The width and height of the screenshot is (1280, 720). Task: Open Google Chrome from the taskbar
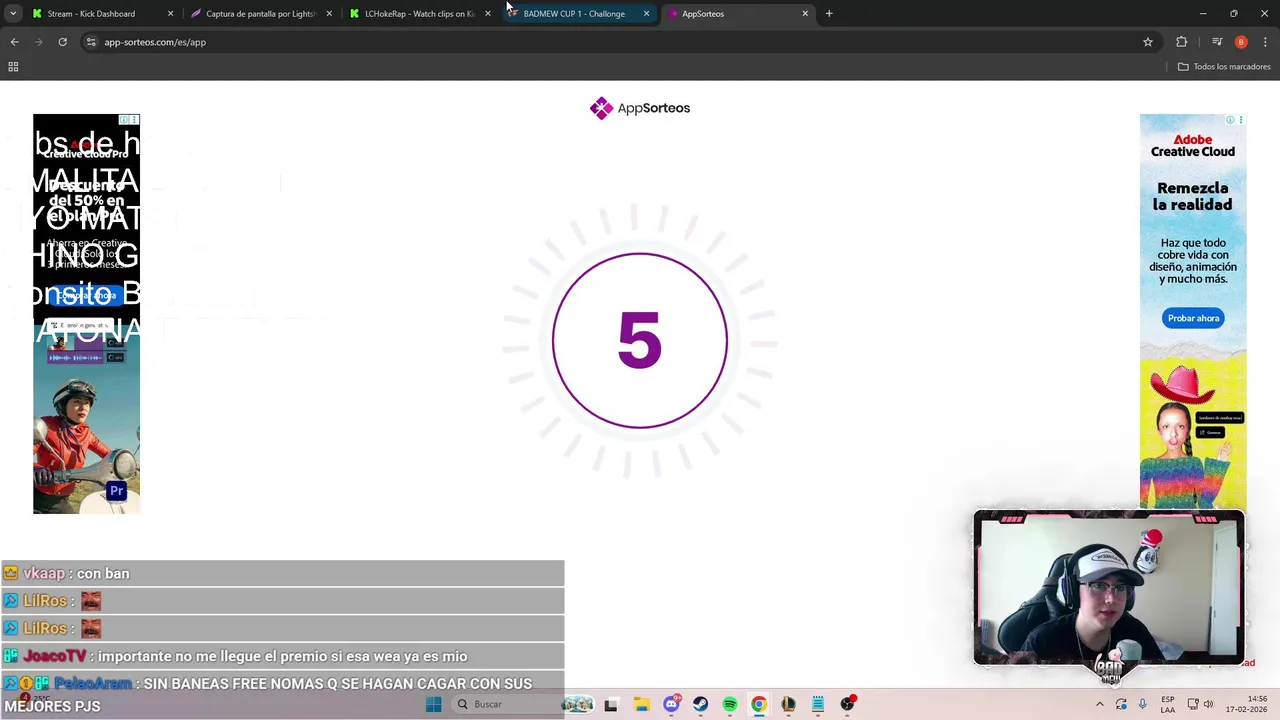[x=759, y=704]
